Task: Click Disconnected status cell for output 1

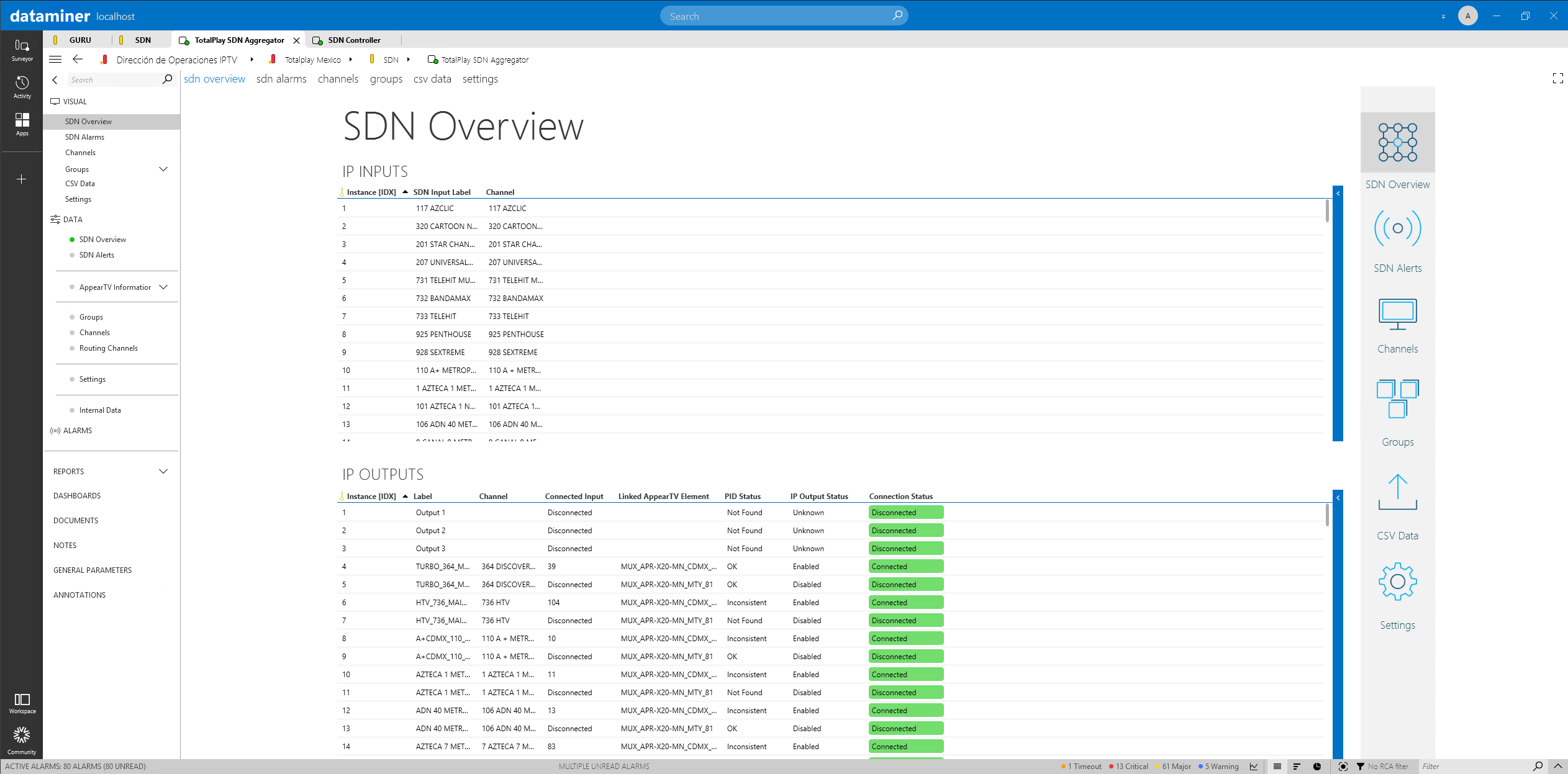Action: [906, 513]
